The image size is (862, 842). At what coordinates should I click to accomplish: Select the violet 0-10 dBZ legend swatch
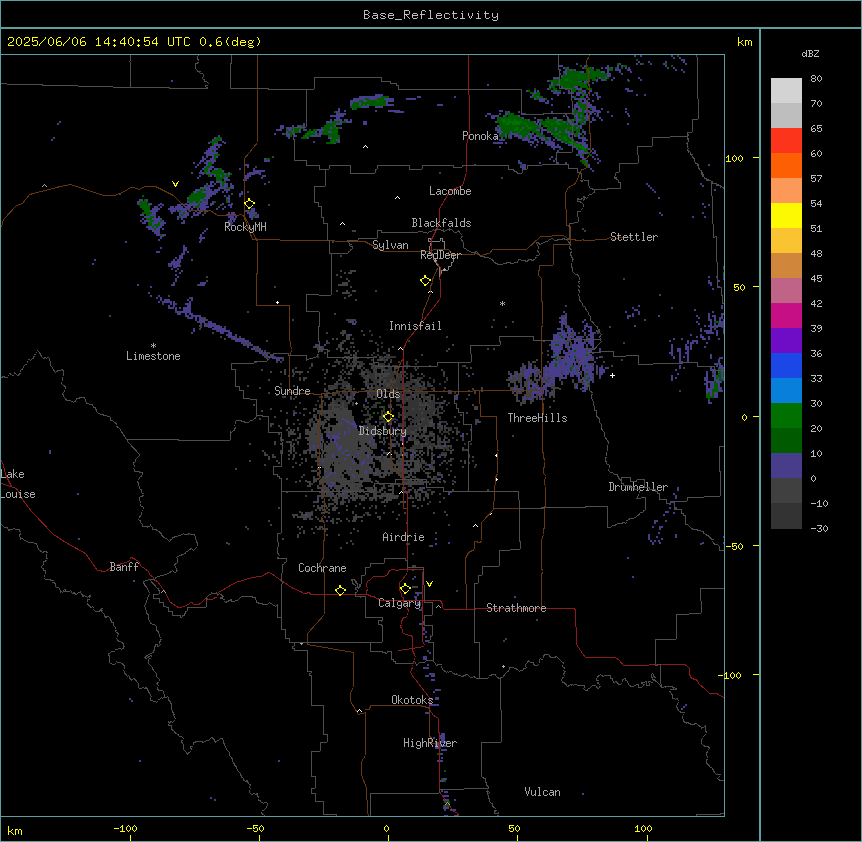786,466
